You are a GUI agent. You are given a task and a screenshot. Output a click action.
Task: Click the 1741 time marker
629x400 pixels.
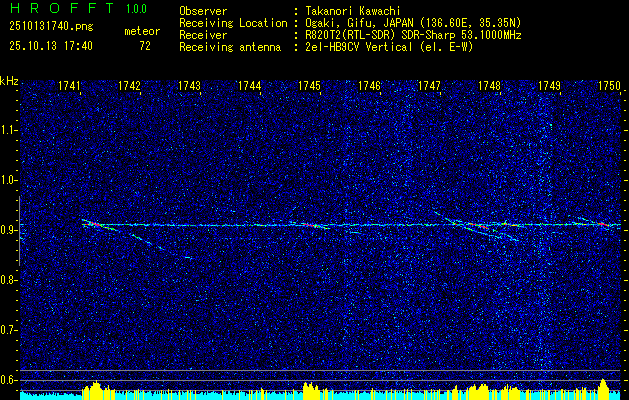pos(69,86)
